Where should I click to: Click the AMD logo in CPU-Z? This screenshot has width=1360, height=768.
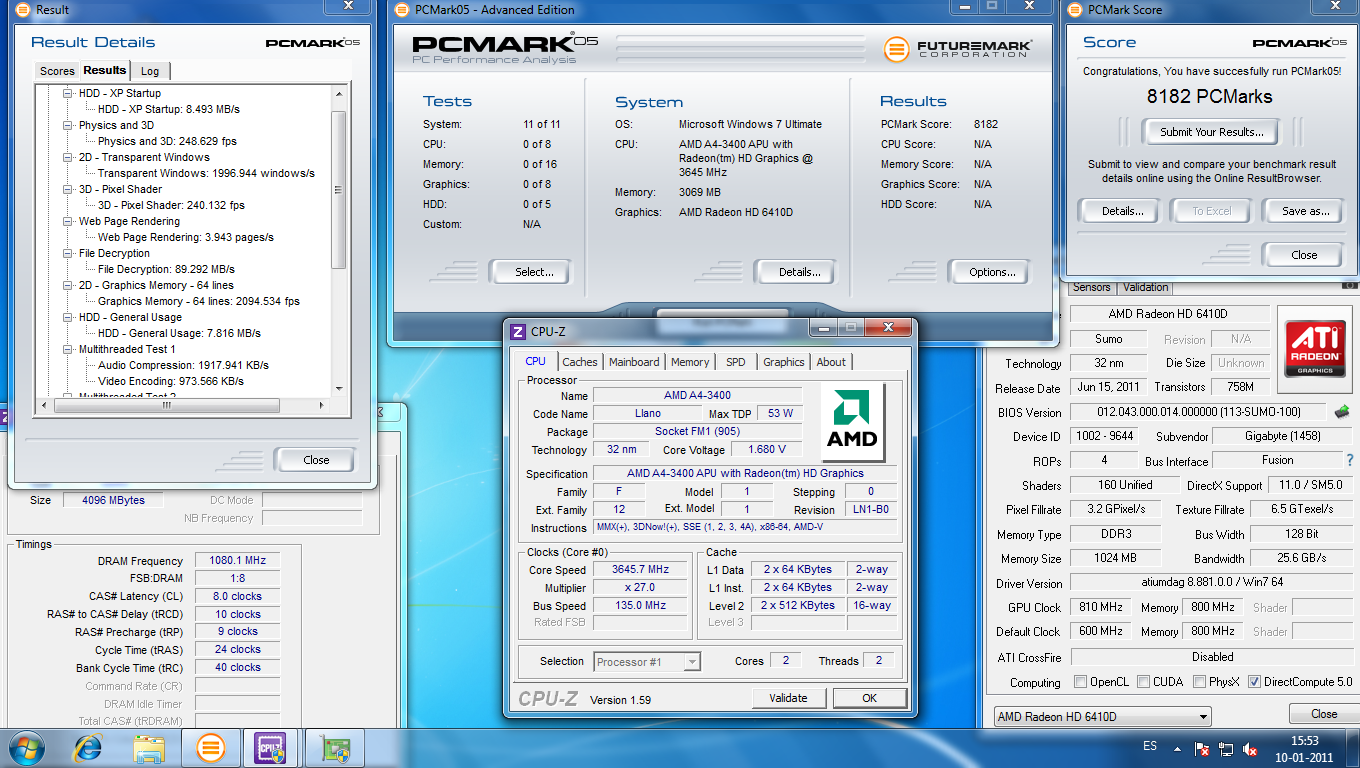853,422
